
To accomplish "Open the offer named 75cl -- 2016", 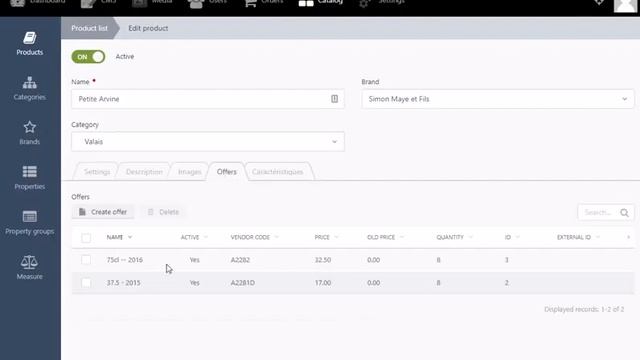I will tap(124, 260).
